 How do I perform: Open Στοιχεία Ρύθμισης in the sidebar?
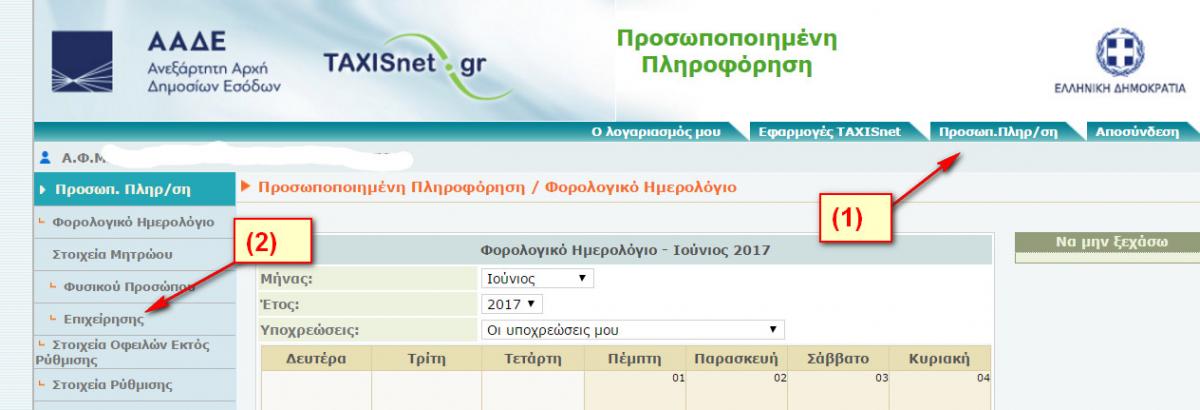coord(112,383)
